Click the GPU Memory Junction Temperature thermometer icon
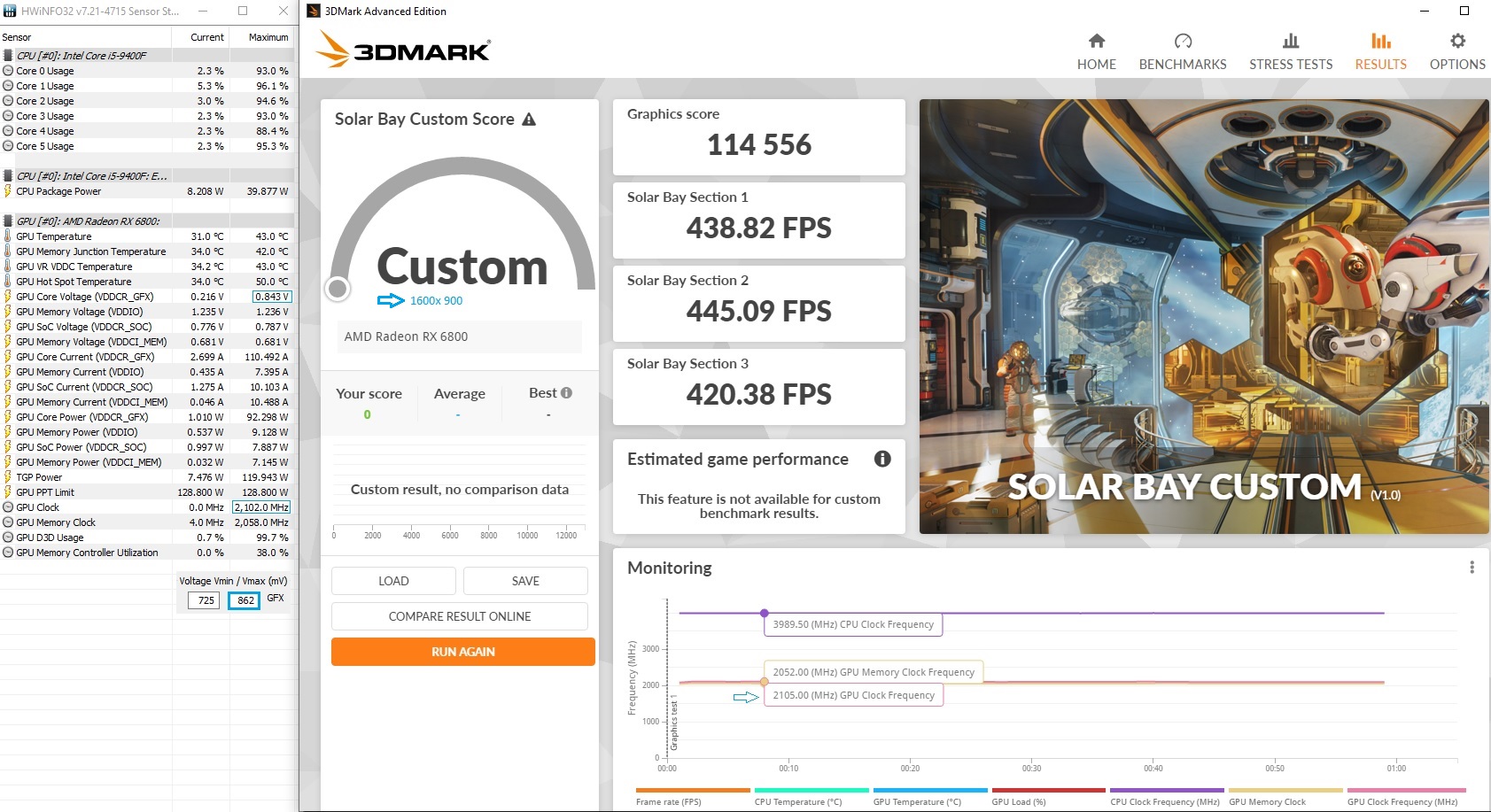 tap(8, 251)
